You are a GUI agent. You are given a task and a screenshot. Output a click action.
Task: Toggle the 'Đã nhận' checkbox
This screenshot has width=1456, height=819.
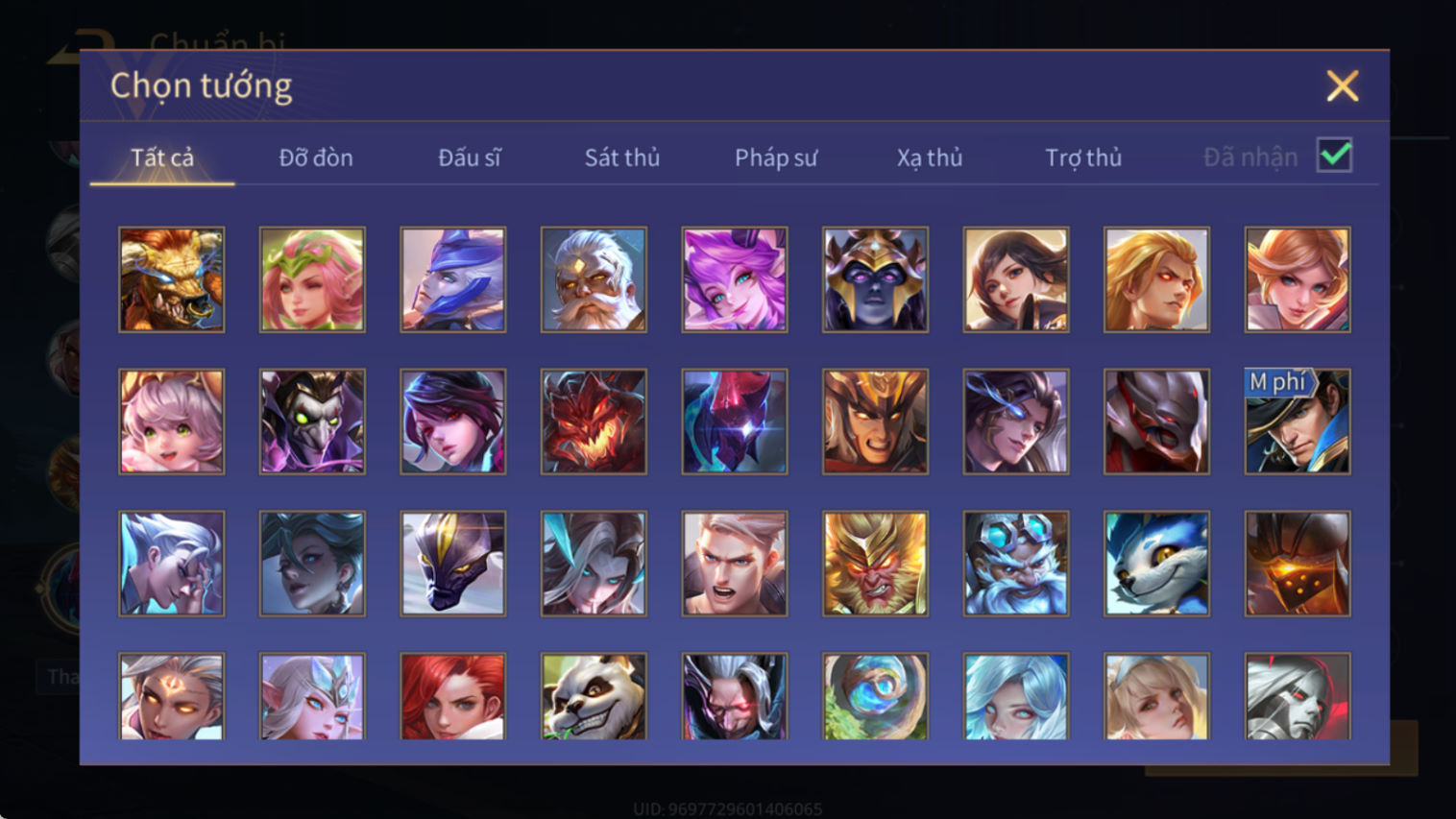click(1335, 156)
